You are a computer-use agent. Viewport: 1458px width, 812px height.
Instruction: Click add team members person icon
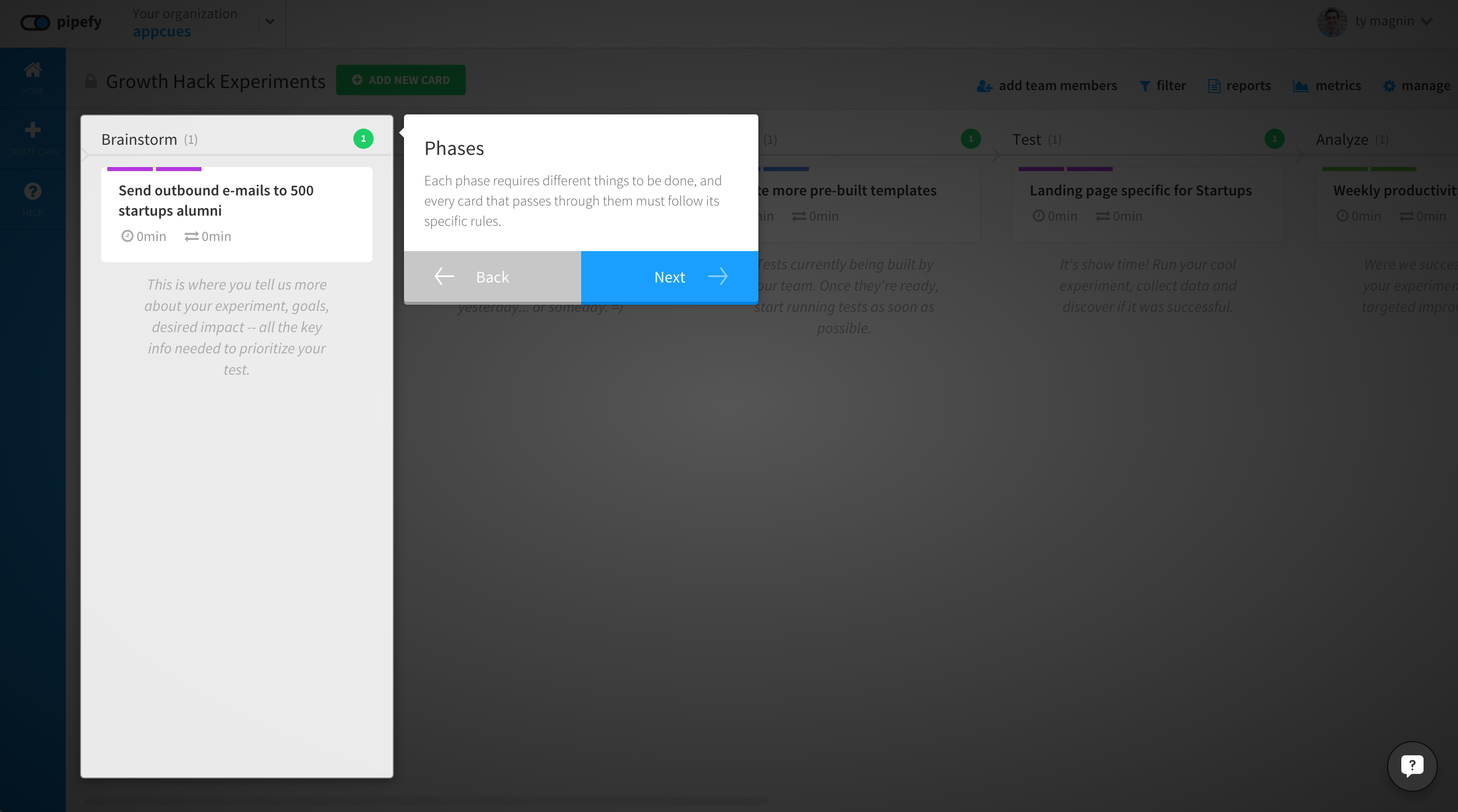pyautogui.click(x=984, y=86)
